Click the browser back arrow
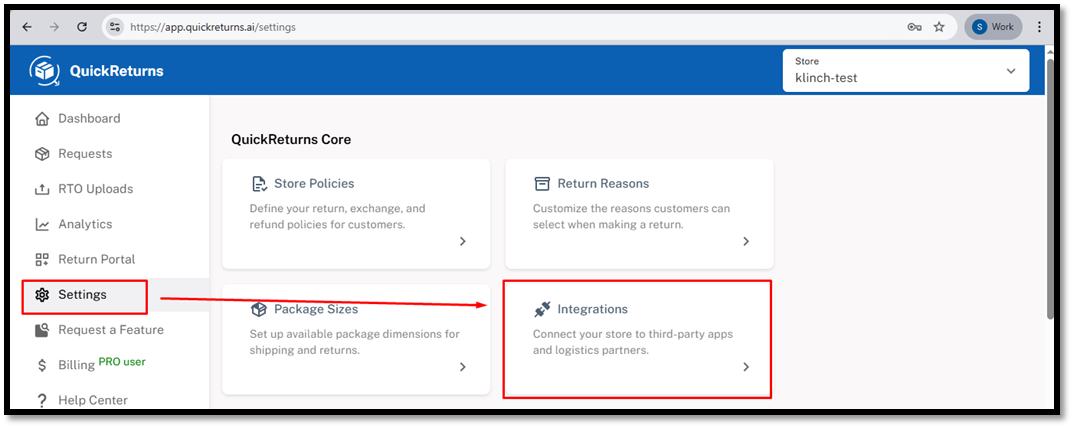Screen dimensions: 1073x428 (x=27, y=27)
